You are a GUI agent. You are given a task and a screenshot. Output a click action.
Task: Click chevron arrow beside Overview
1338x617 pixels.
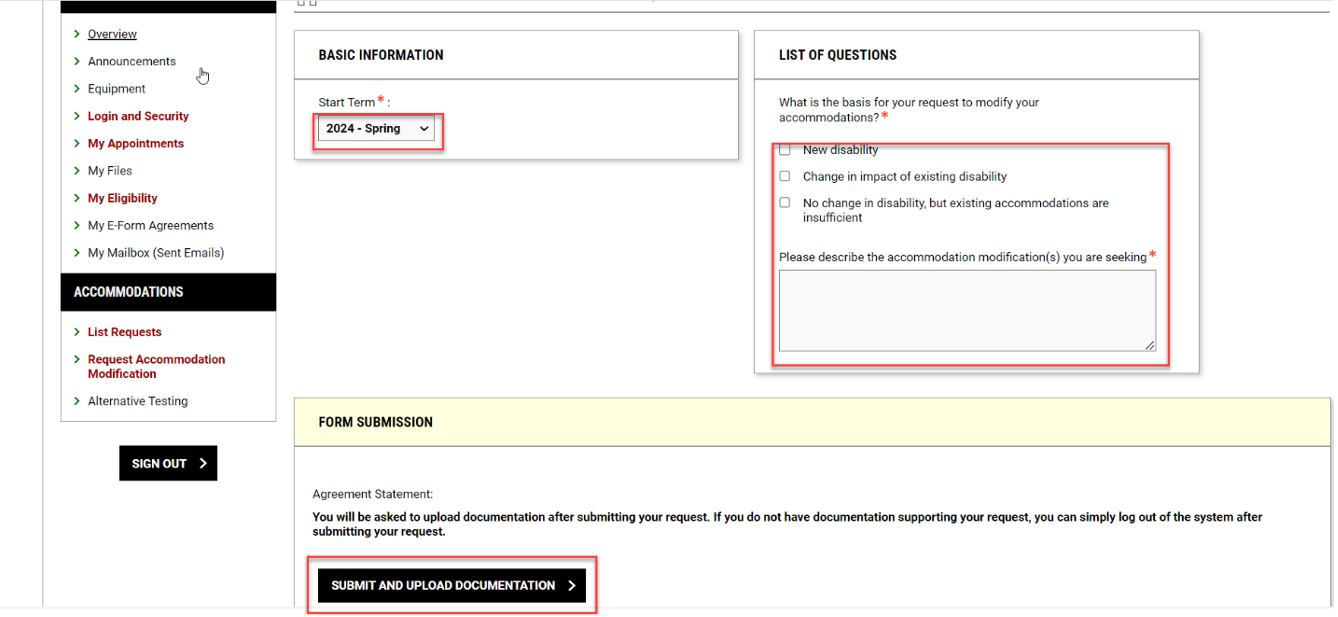[77, 34]
